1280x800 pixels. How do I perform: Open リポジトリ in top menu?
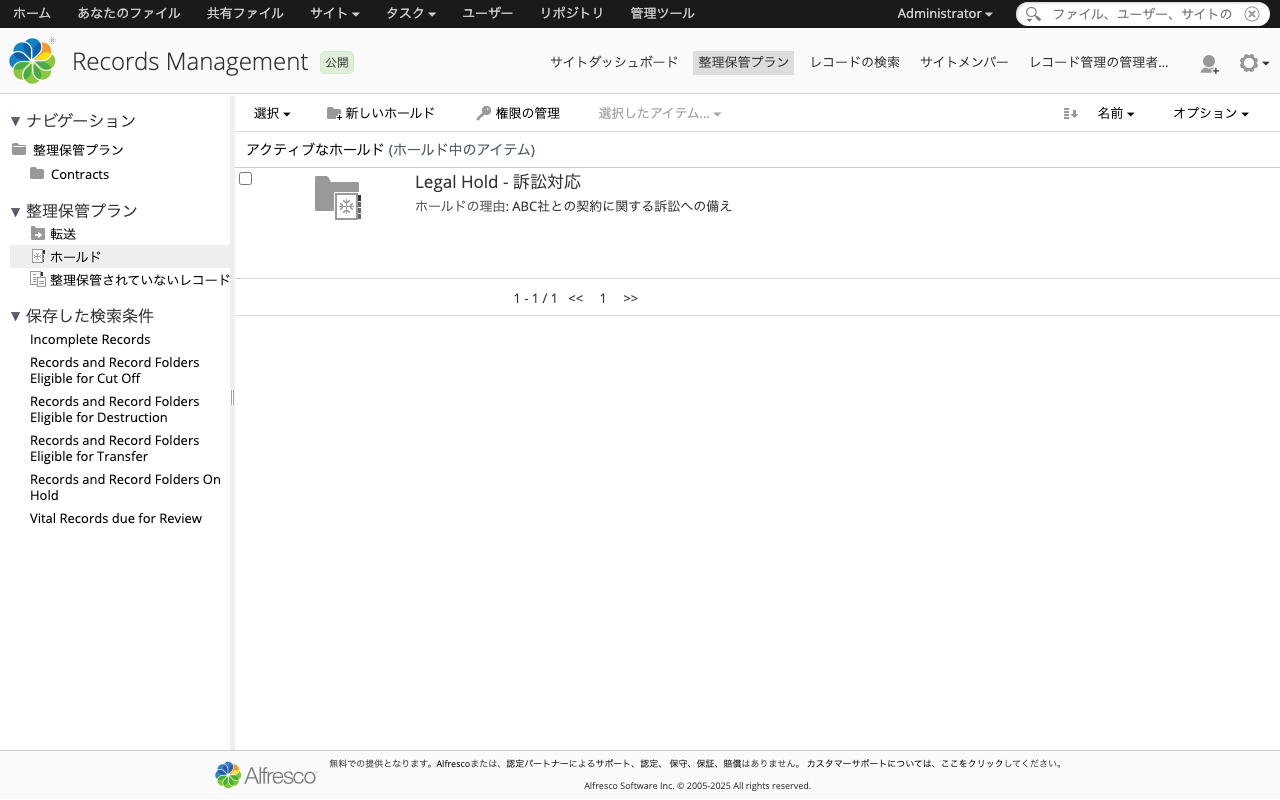click(572, 14)
